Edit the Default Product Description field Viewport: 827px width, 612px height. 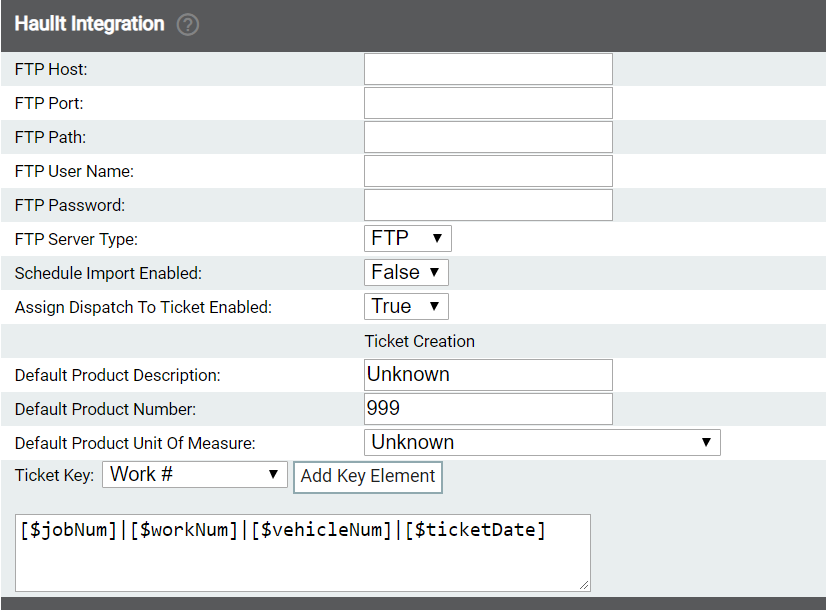488,375
